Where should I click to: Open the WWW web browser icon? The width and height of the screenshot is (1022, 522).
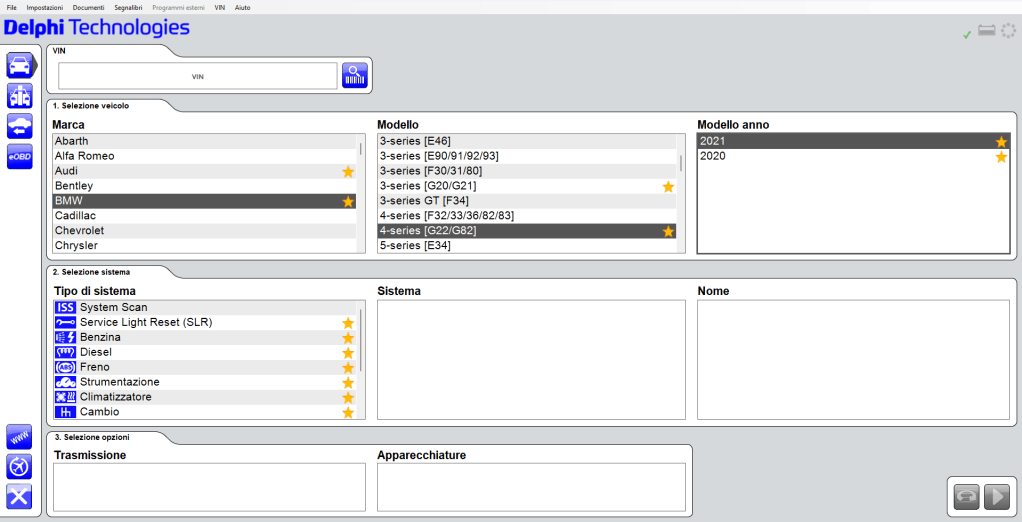20,437
